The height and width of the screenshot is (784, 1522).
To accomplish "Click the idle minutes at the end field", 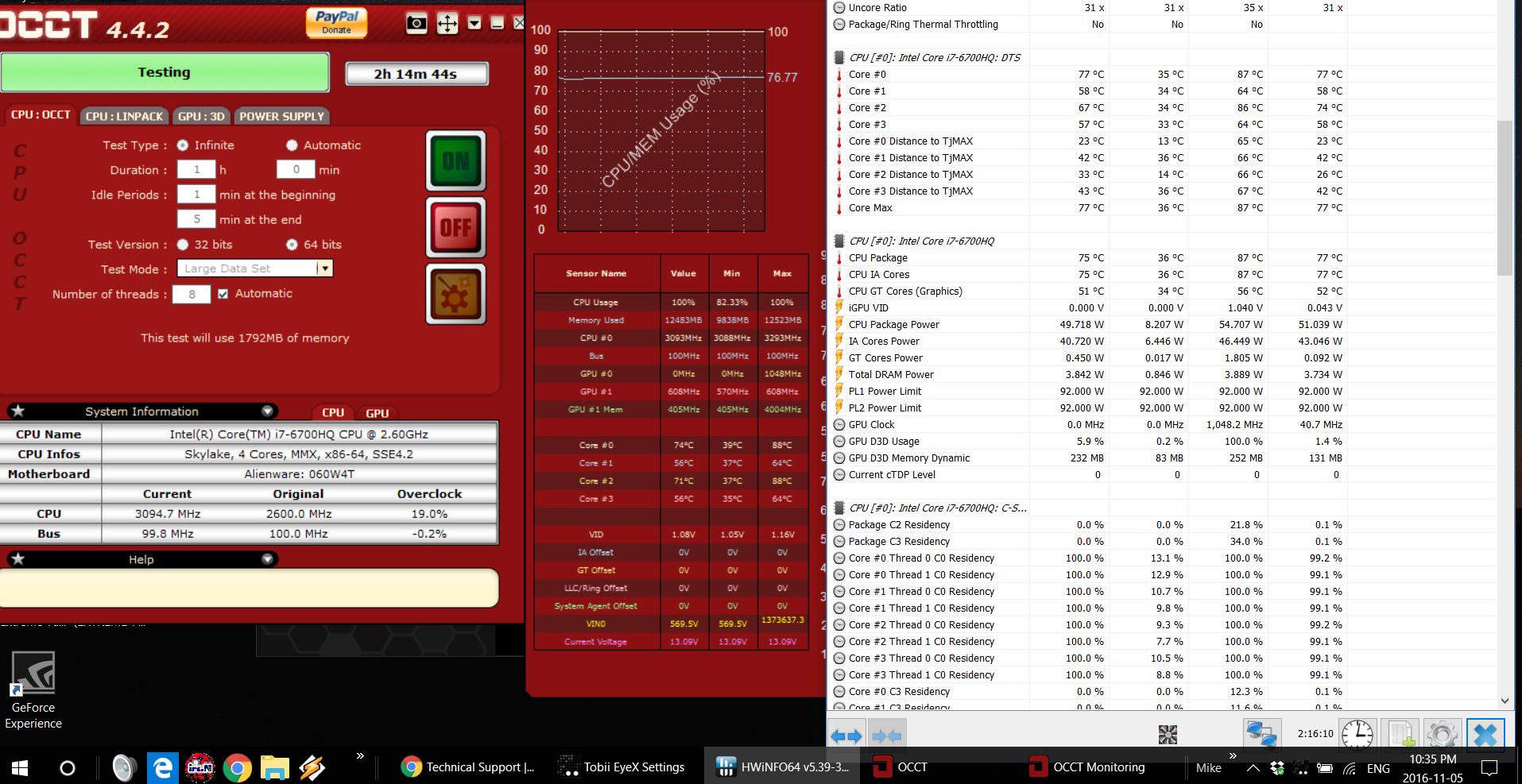I will pos(196,219).
